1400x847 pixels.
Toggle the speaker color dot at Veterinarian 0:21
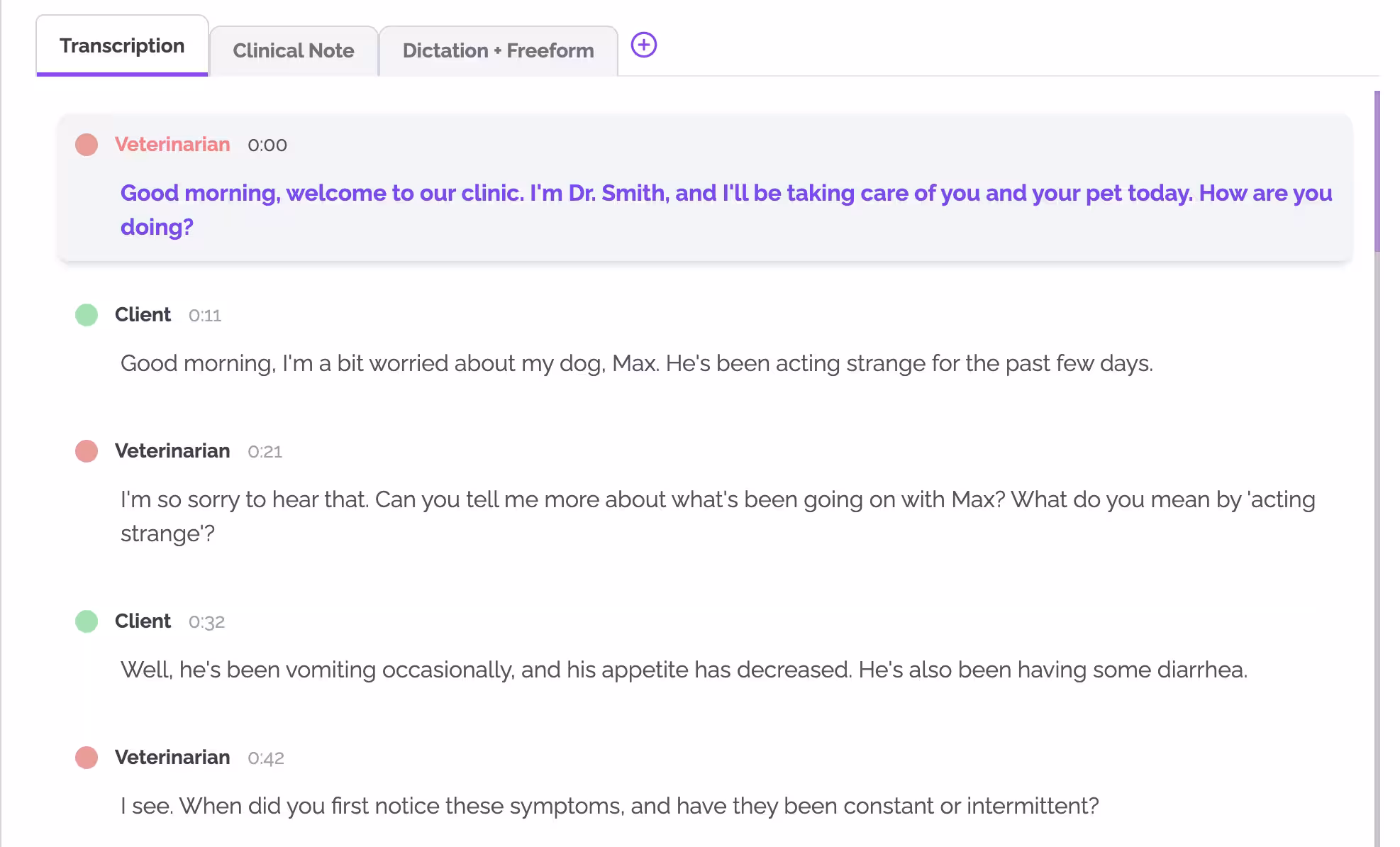[x=87, y=450]
